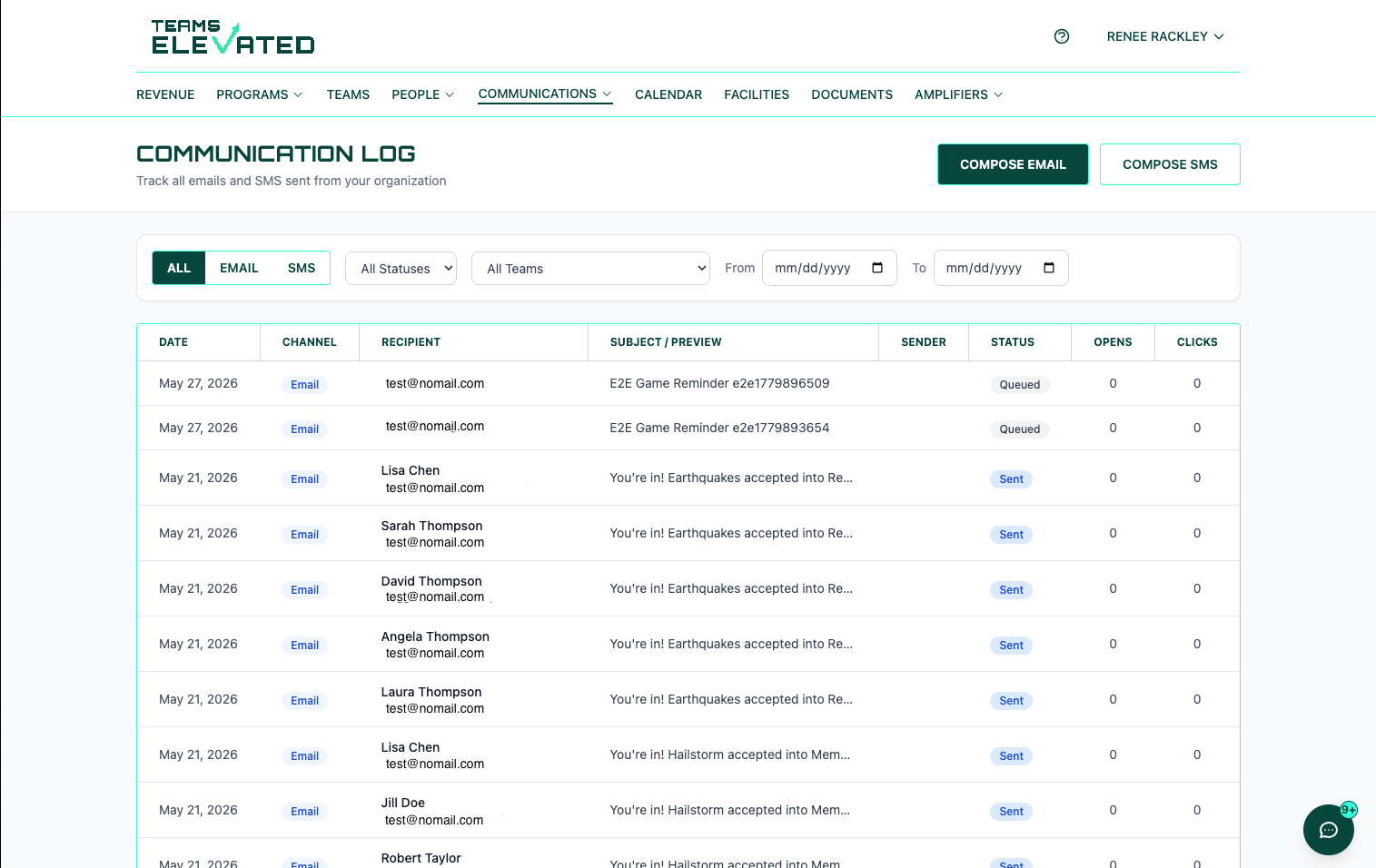Select Robert Taylor recipient
Image resolution: width=1376 pixels, height=868 pixels.
coord(421,858)
